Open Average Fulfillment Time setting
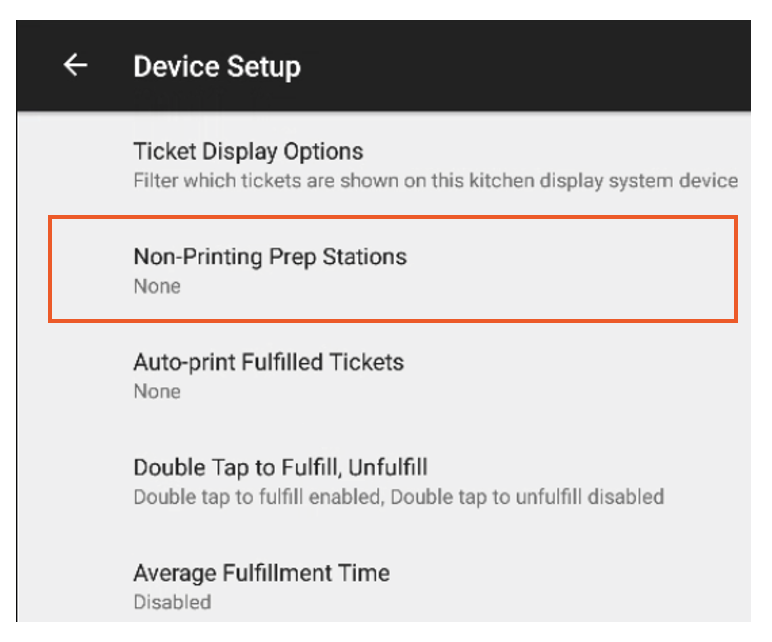Image resolution: width=772 pixels, height=642 pixels. pos(261,573)
